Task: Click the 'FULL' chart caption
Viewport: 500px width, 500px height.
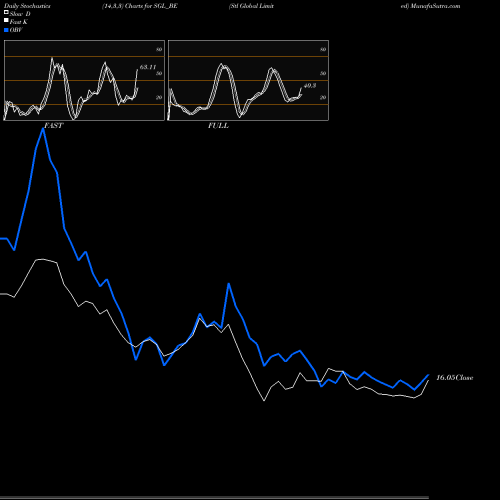Action: (218, 126)
